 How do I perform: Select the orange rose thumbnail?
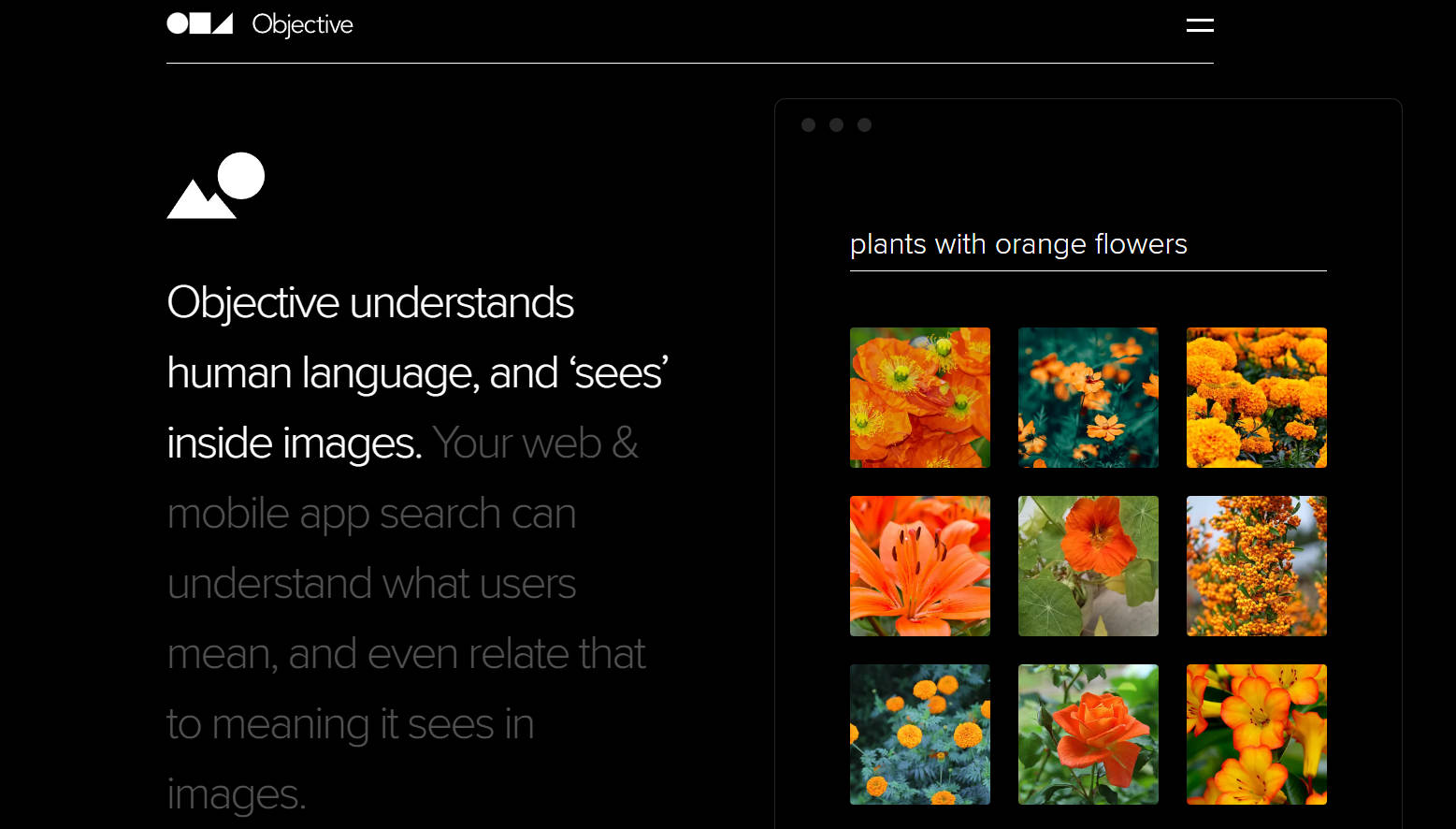[x=1088, y=734]
